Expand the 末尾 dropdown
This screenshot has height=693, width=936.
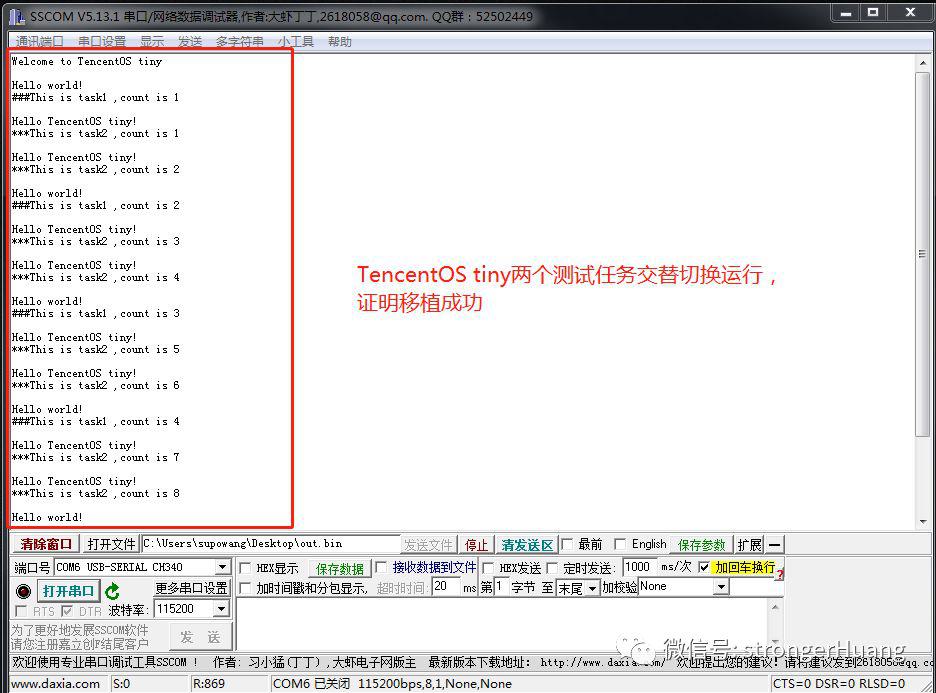pos(592,588)
